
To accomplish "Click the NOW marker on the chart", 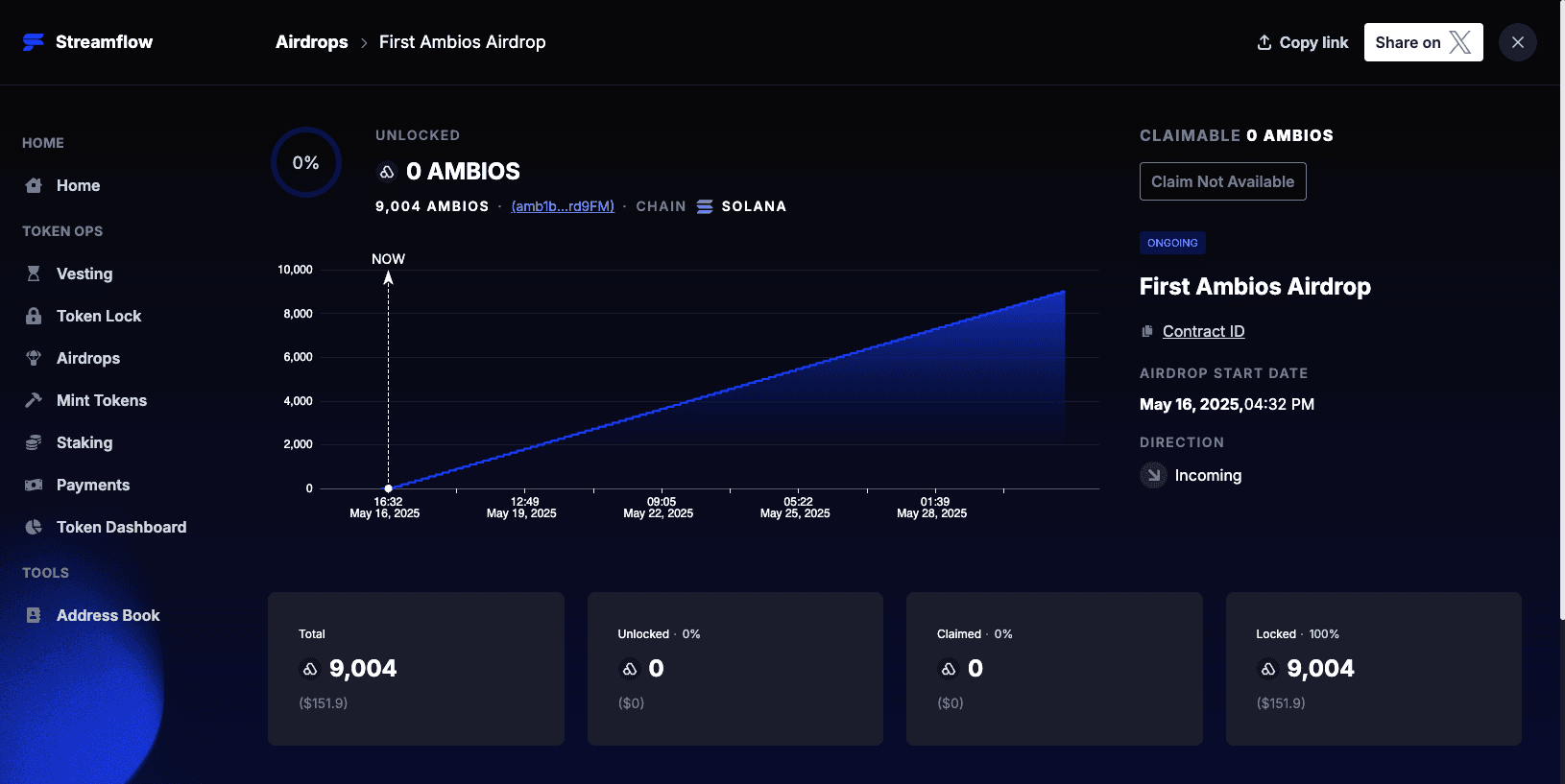I will click(388, 259).
